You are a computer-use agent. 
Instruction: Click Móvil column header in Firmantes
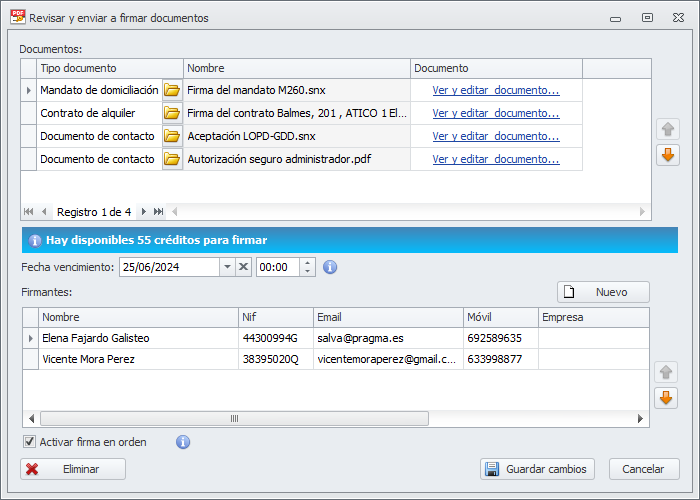pos(501,317)
